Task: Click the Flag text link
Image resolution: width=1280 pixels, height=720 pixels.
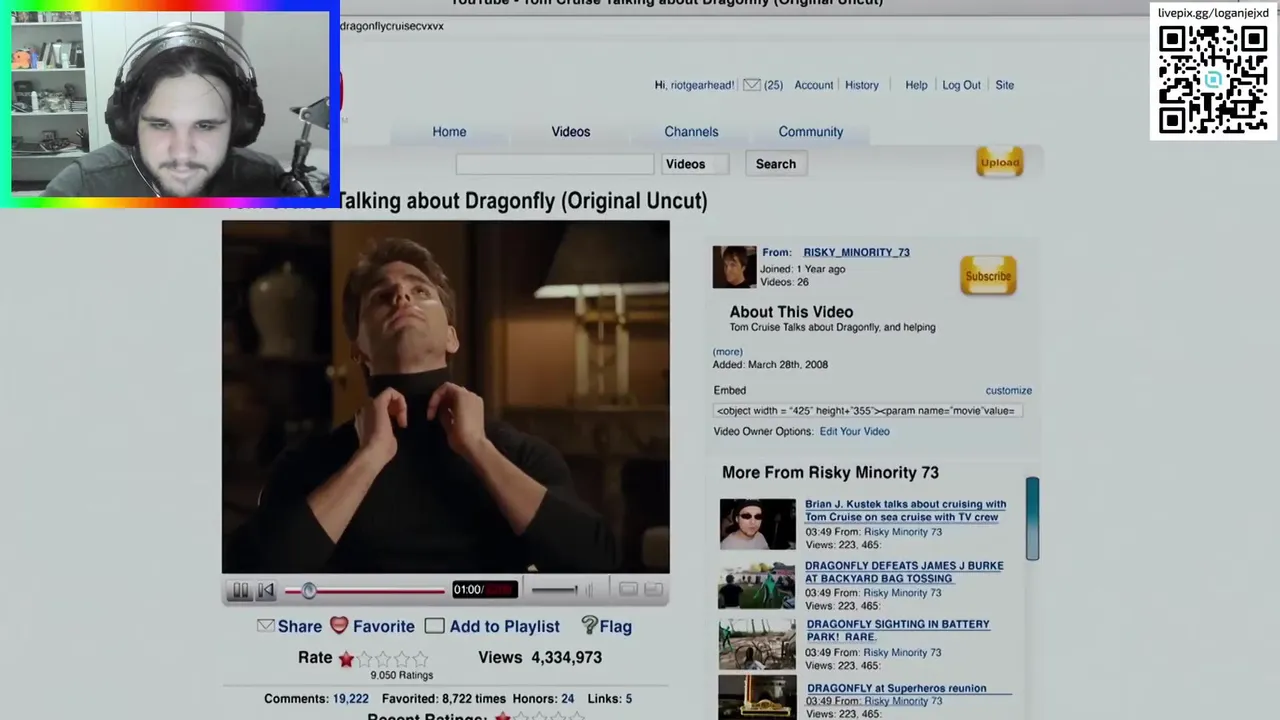Action: point(615,626)
